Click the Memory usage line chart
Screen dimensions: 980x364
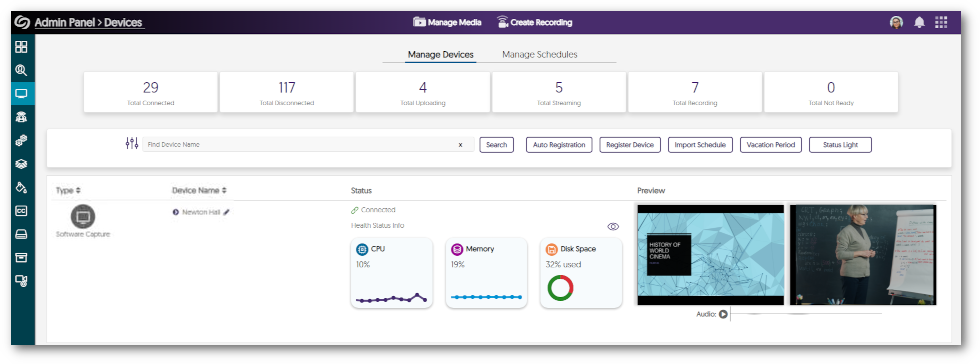(x=486, y=297)
